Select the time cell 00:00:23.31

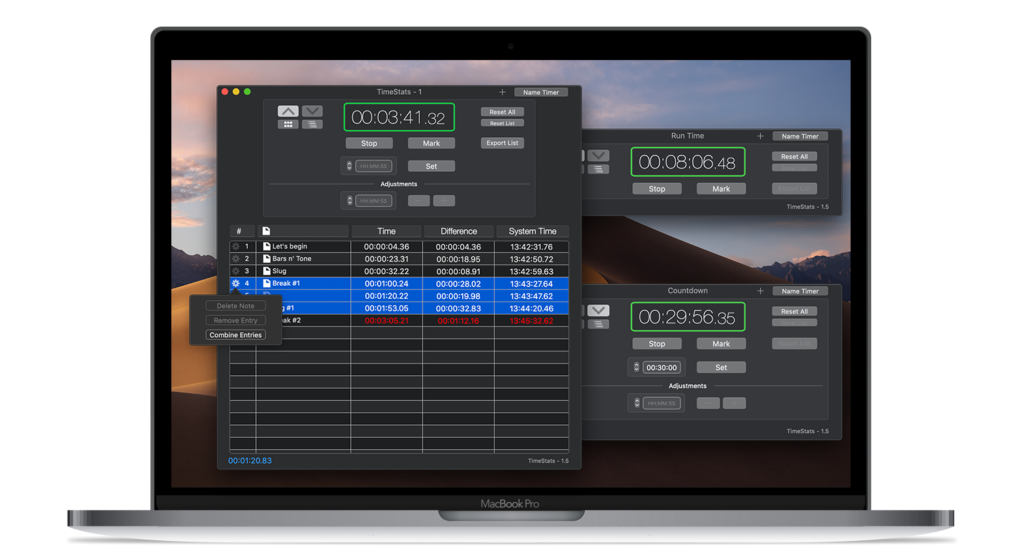click(x=387, y=259)
